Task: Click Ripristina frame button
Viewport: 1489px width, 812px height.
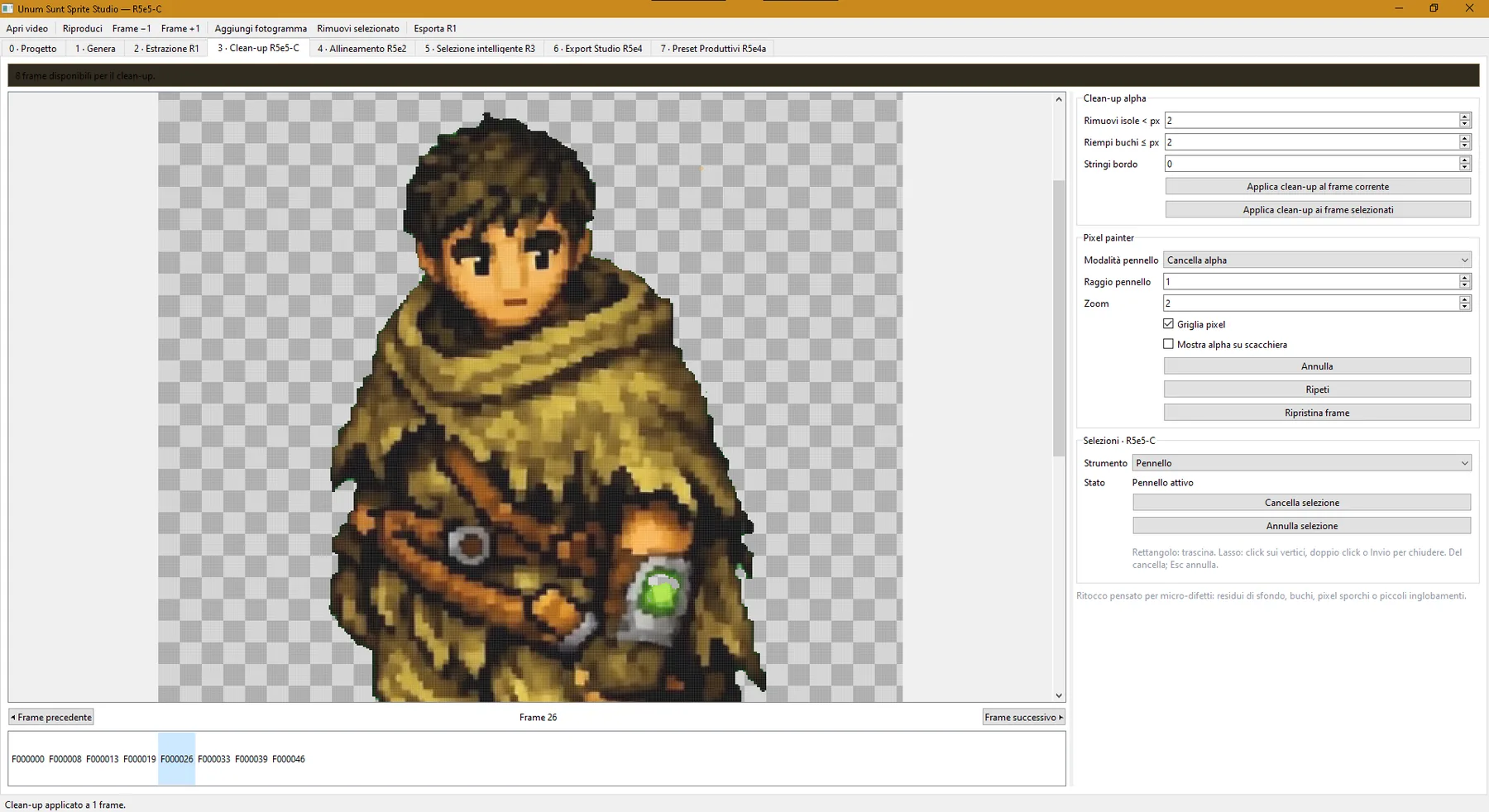Action: coord(1317,413)
